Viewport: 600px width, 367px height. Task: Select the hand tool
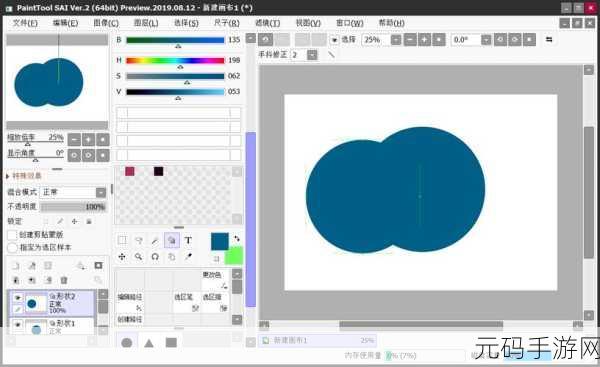(x=171, y=257)
